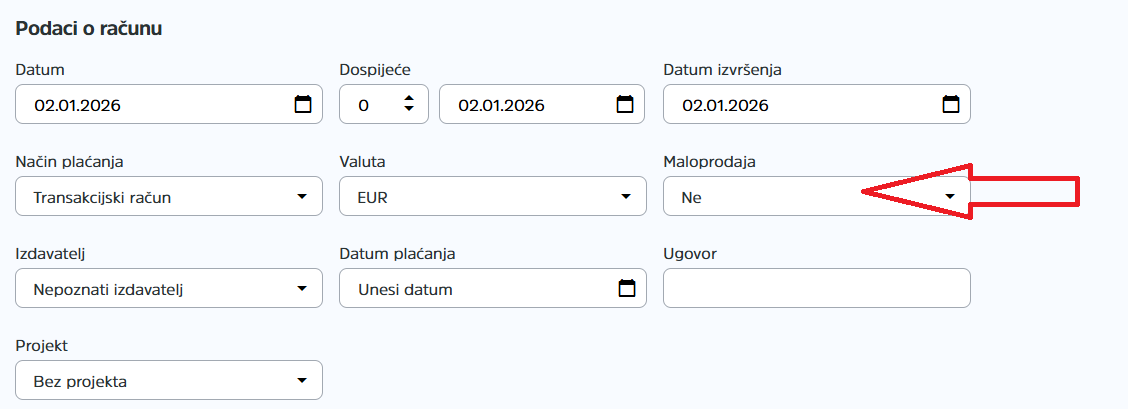
Task: Open the Maloprodaja dropdown set to Ne
Action: click(x=816, y=196)
